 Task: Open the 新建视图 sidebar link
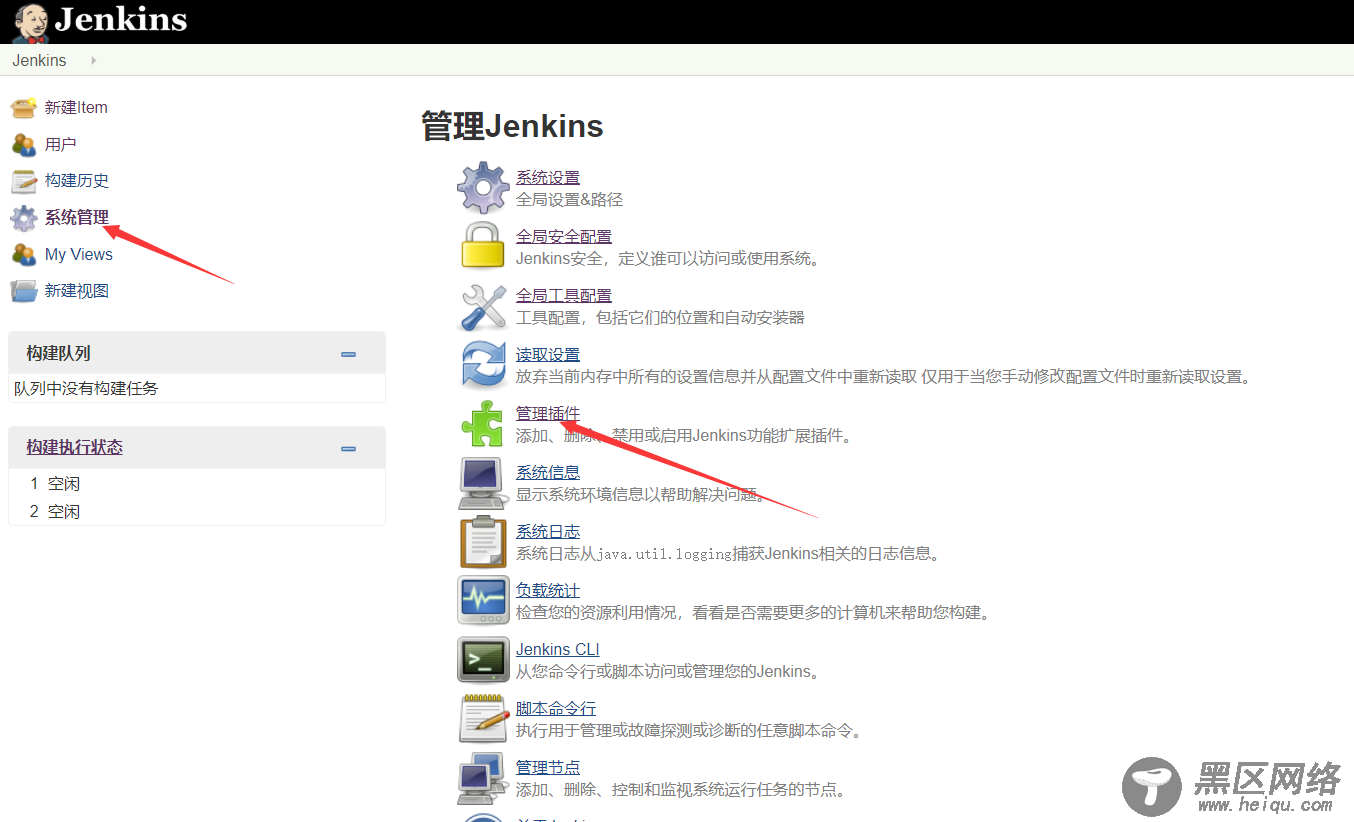coord(77,291)
